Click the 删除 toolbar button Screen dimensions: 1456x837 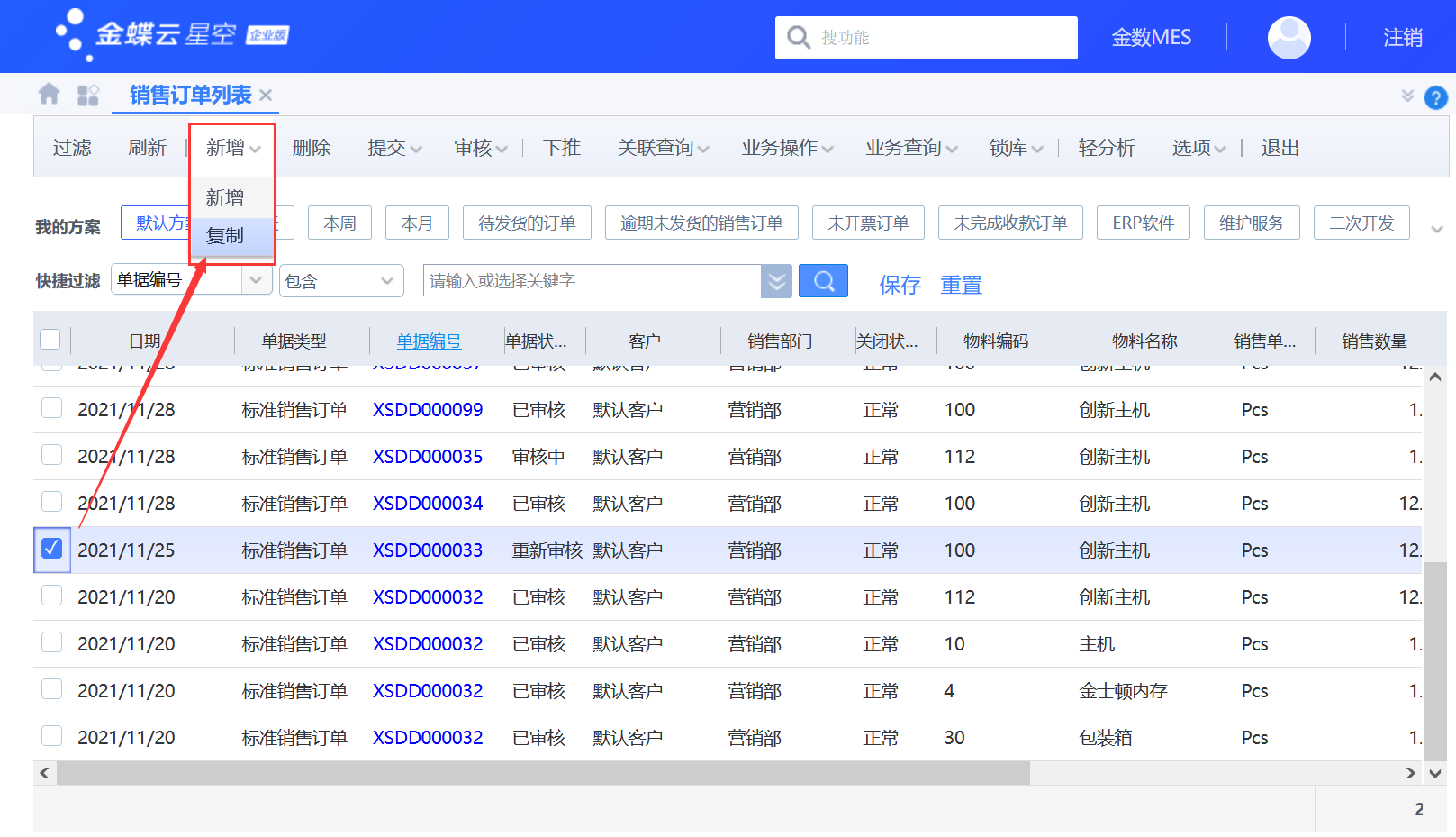click(x=312, y=148)
